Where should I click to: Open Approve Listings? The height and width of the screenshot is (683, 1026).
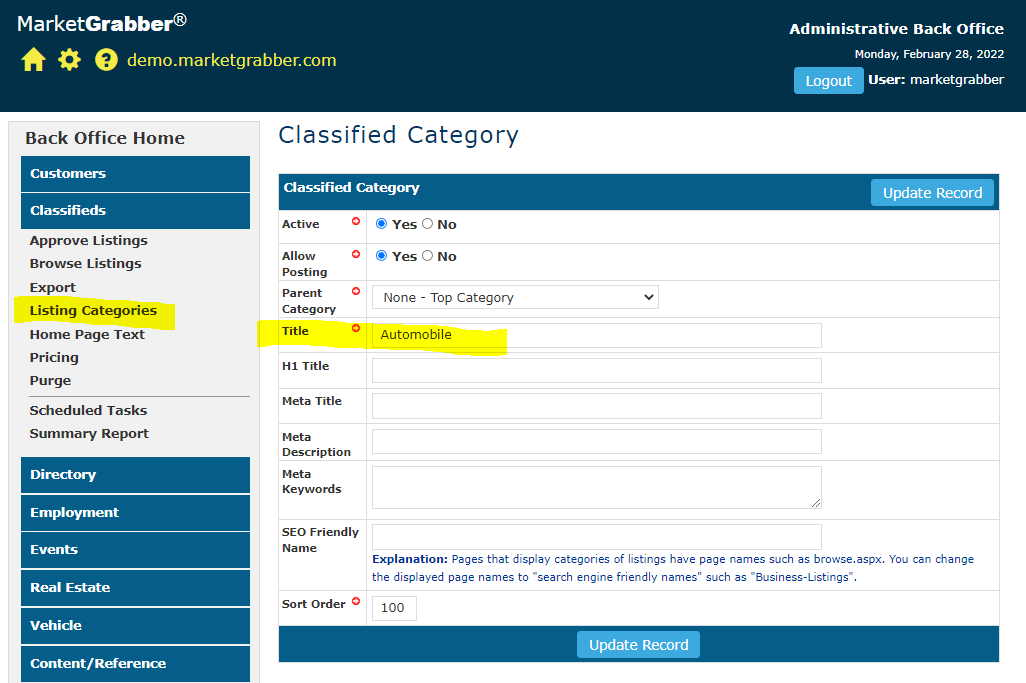tap(88, 241)
